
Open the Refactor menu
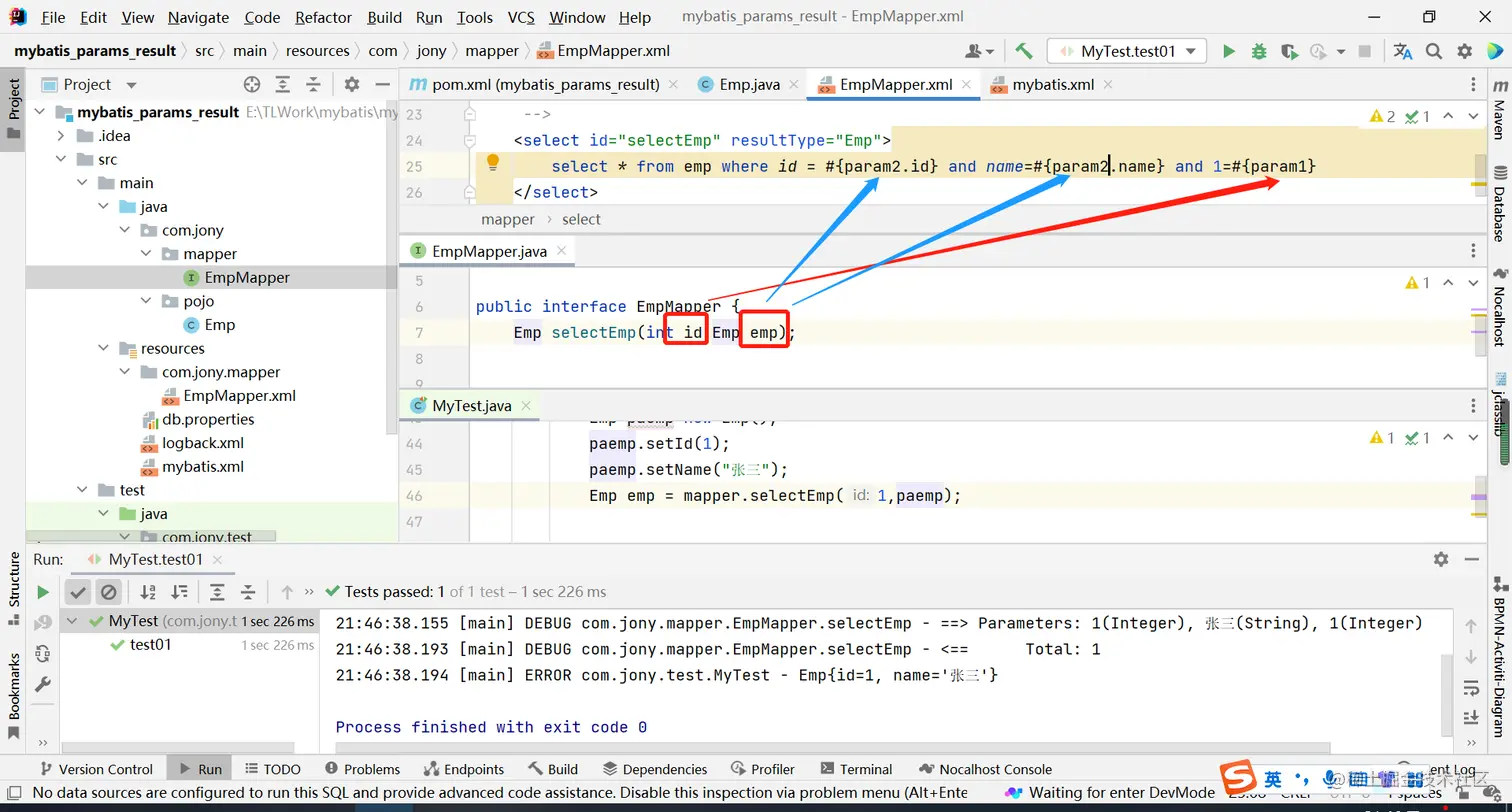pos(324,17)
